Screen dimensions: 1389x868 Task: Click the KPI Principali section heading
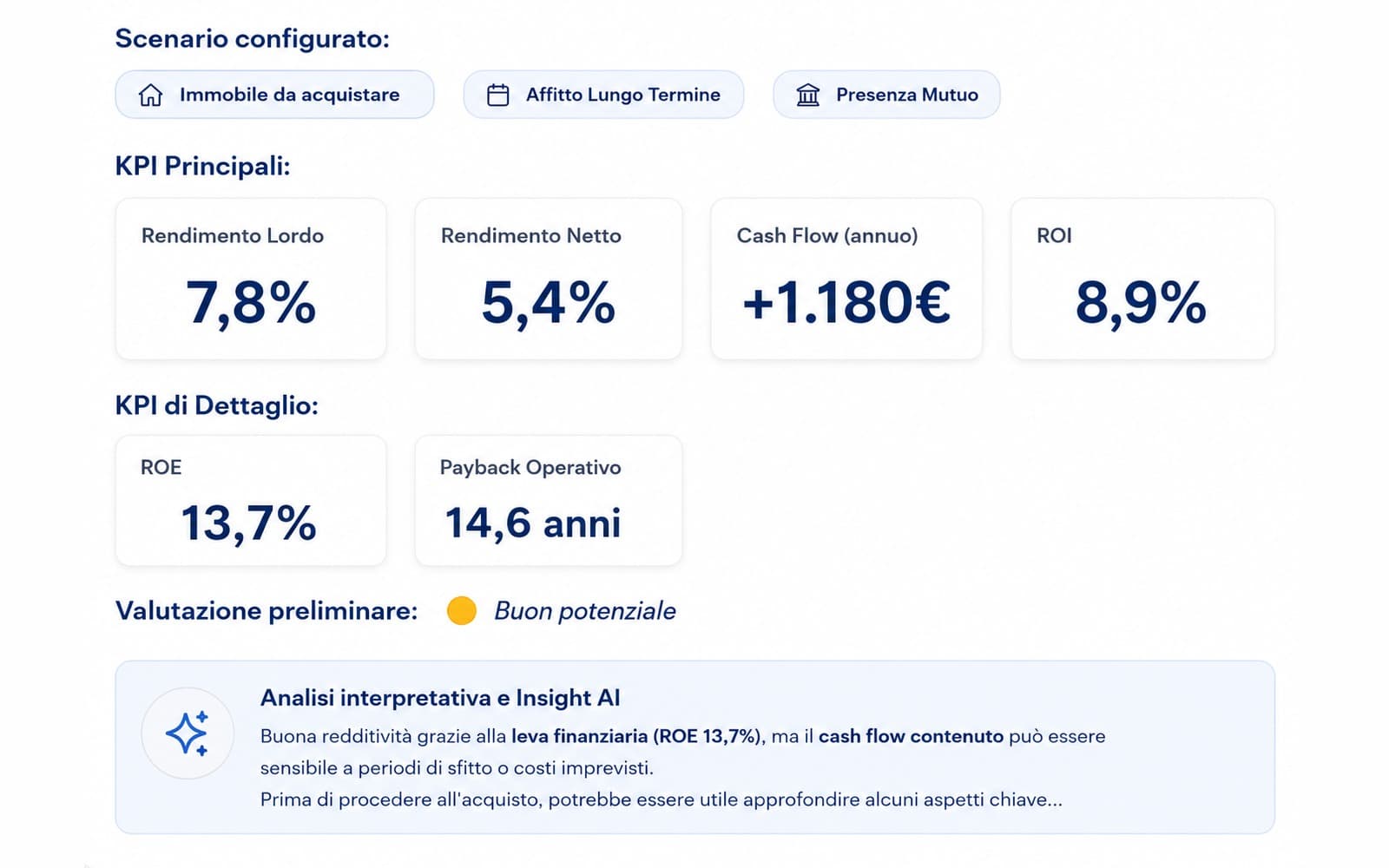point(202,166)
